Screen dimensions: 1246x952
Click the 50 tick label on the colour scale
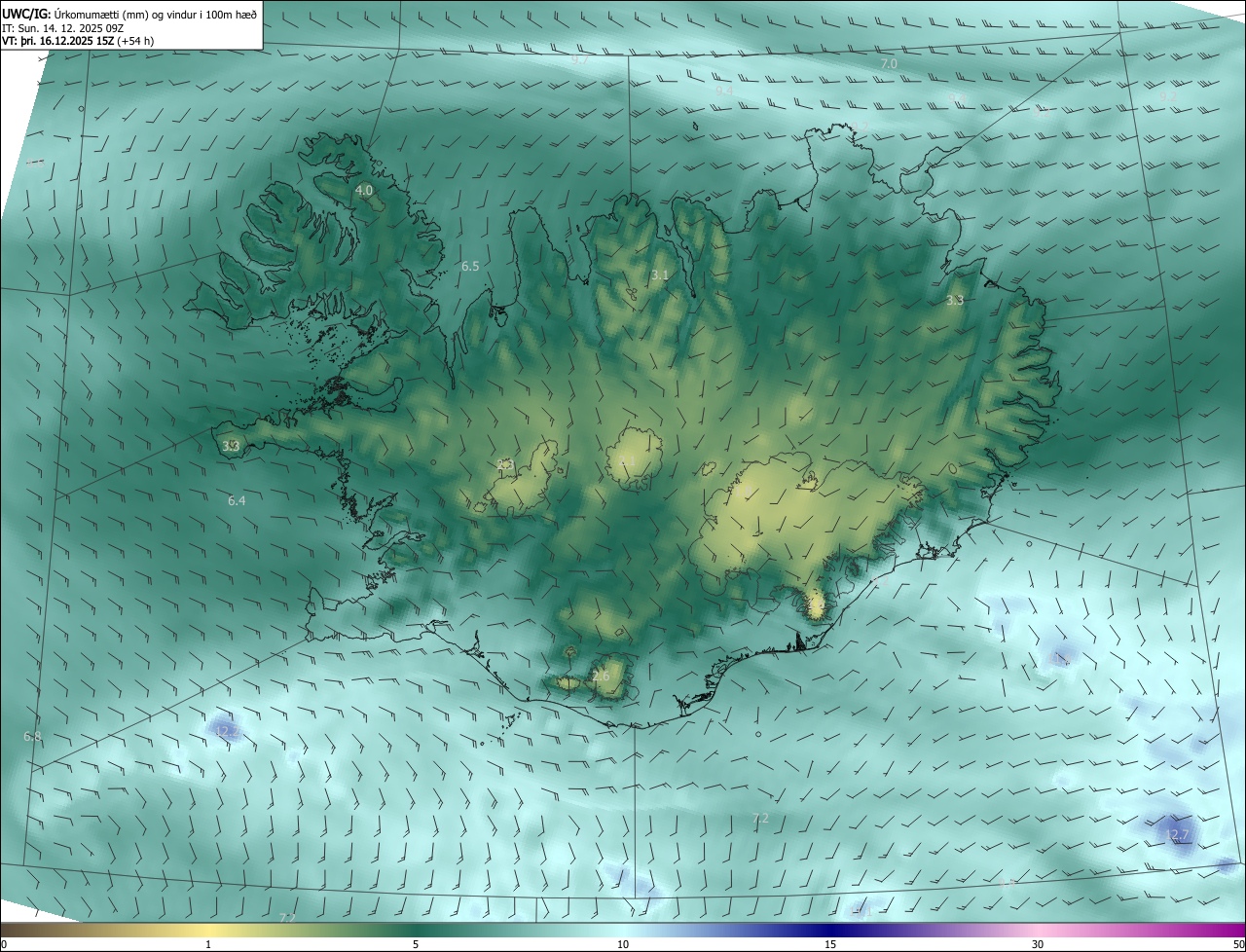pos(1237,945)
